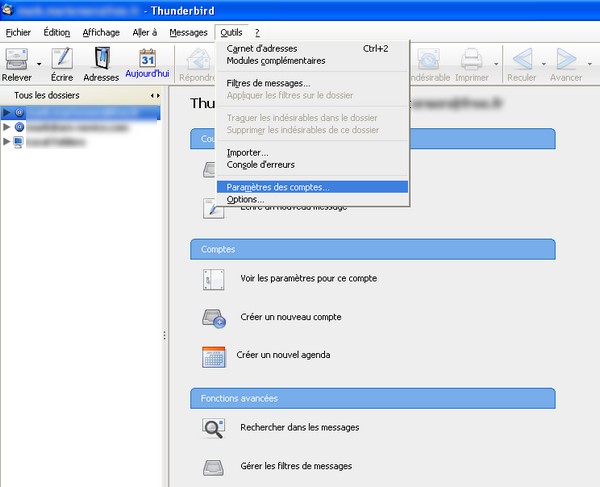
Task: Open the Édition menu
Action: [x=57, y=33]
